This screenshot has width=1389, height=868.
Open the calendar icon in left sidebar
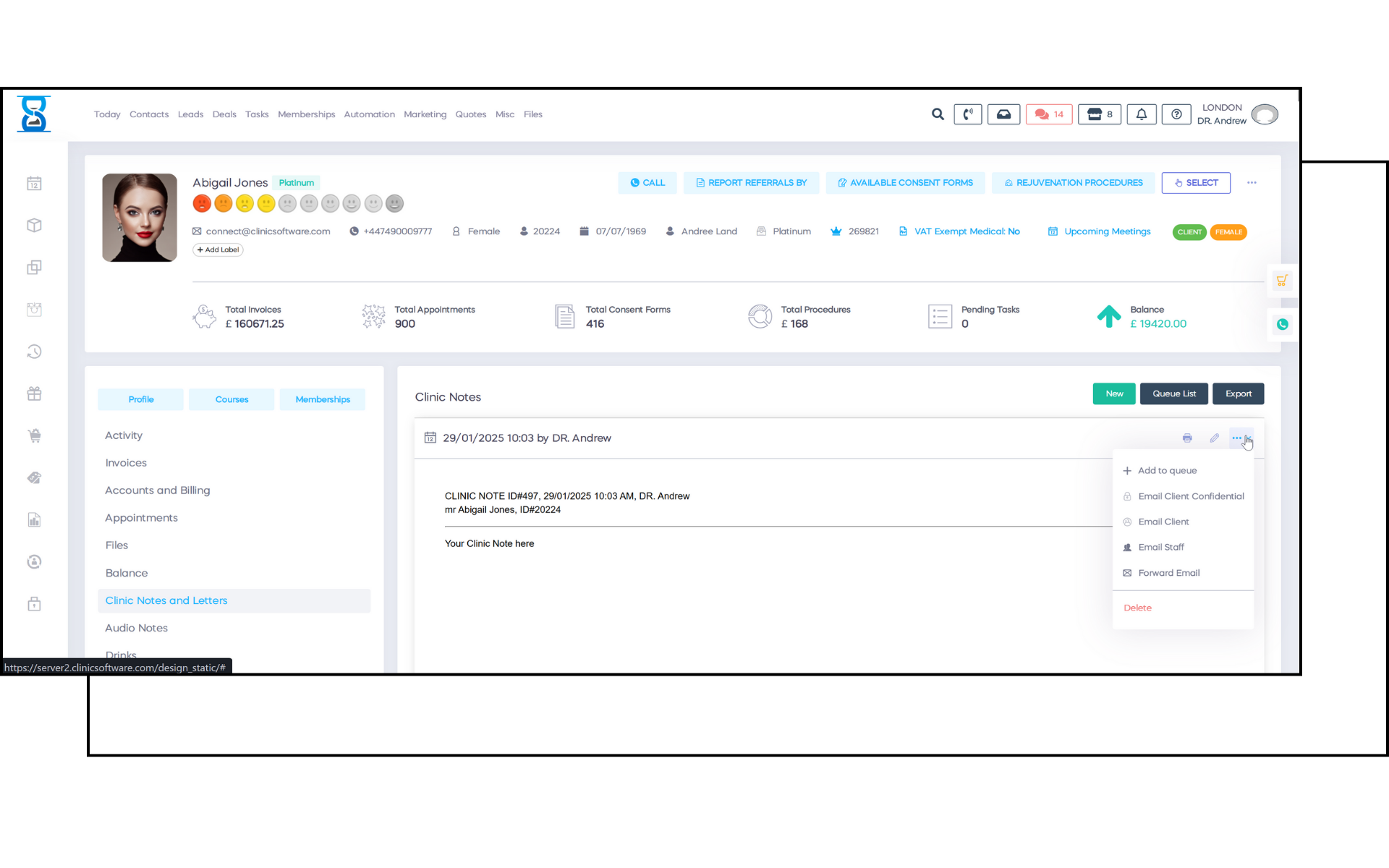34,184
